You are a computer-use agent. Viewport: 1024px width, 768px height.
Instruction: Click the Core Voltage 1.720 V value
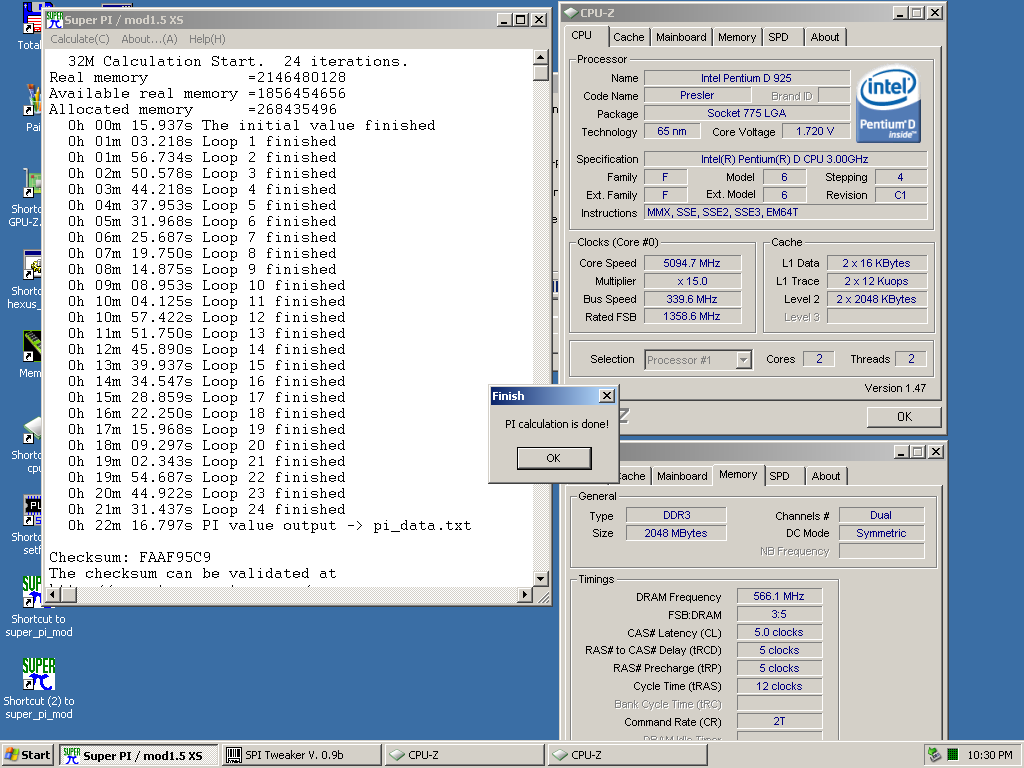point(814,131)
